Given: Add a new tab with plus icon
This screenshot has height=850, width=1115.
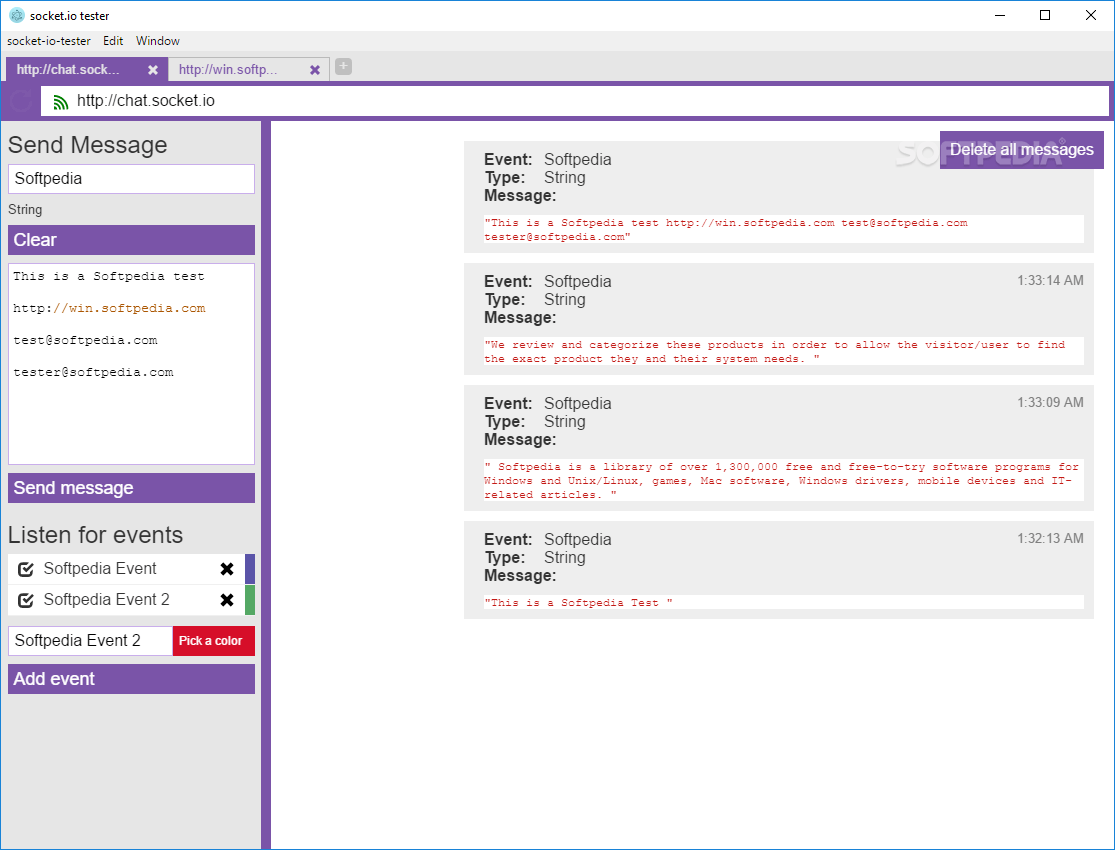Looking at the screenshot, I should [343, 66].
